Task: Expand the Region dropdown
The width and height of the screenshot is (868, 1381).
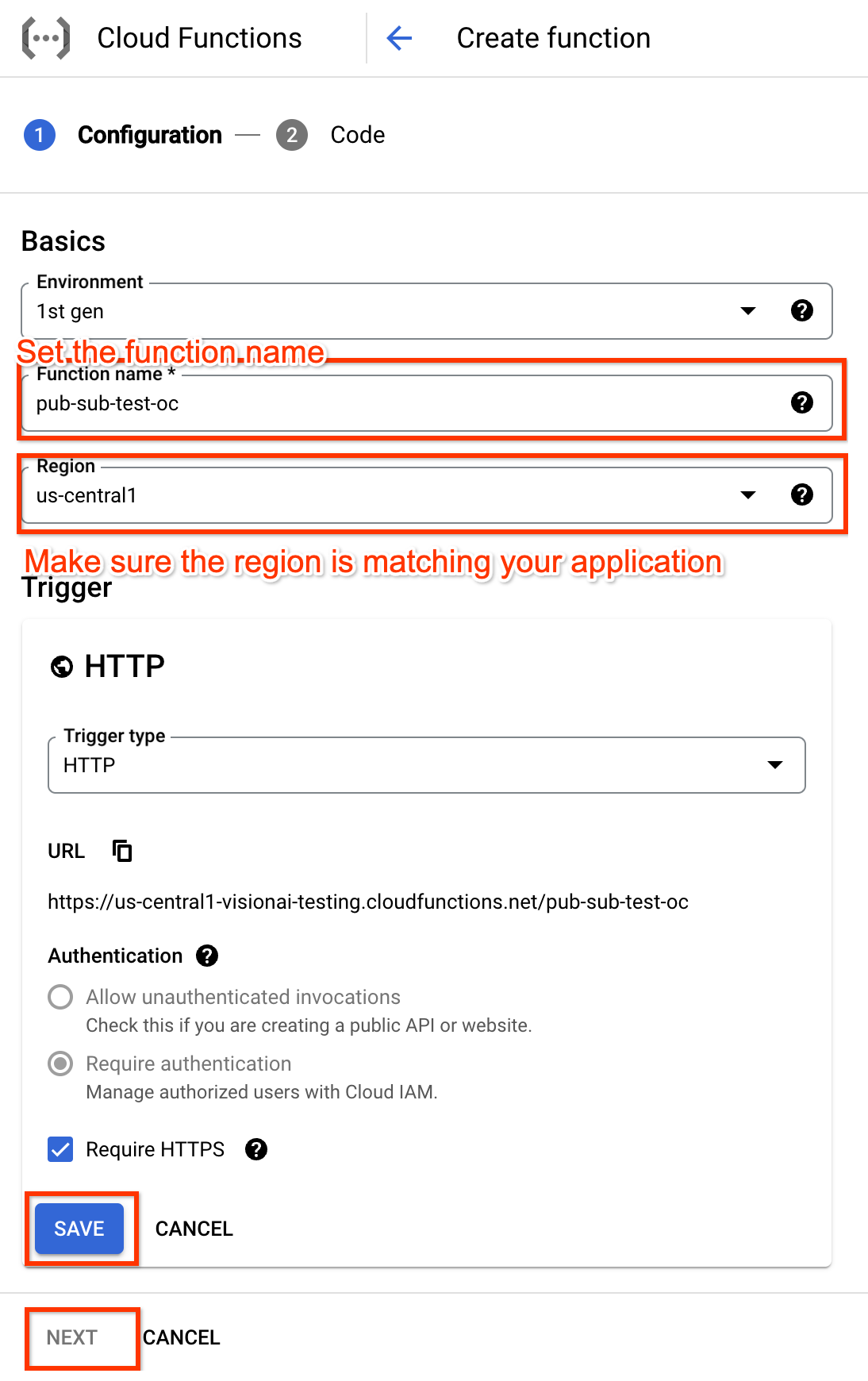Action: (x=747, y=494)
